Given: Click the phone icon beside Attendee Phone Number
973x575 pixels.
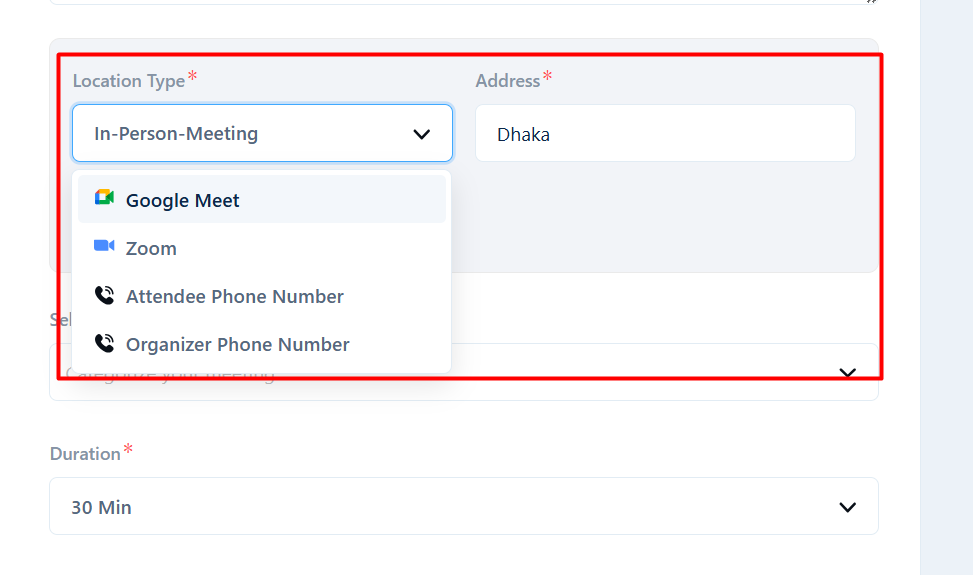Looking at the screenshot, I should 104,295.
